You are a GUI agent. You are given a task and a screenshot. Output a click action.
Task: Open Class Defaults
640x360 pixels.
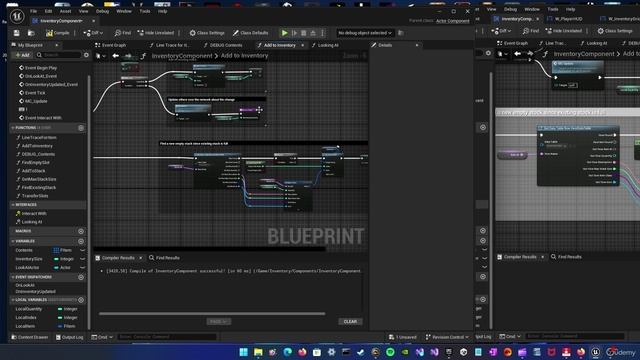point(250,33)
